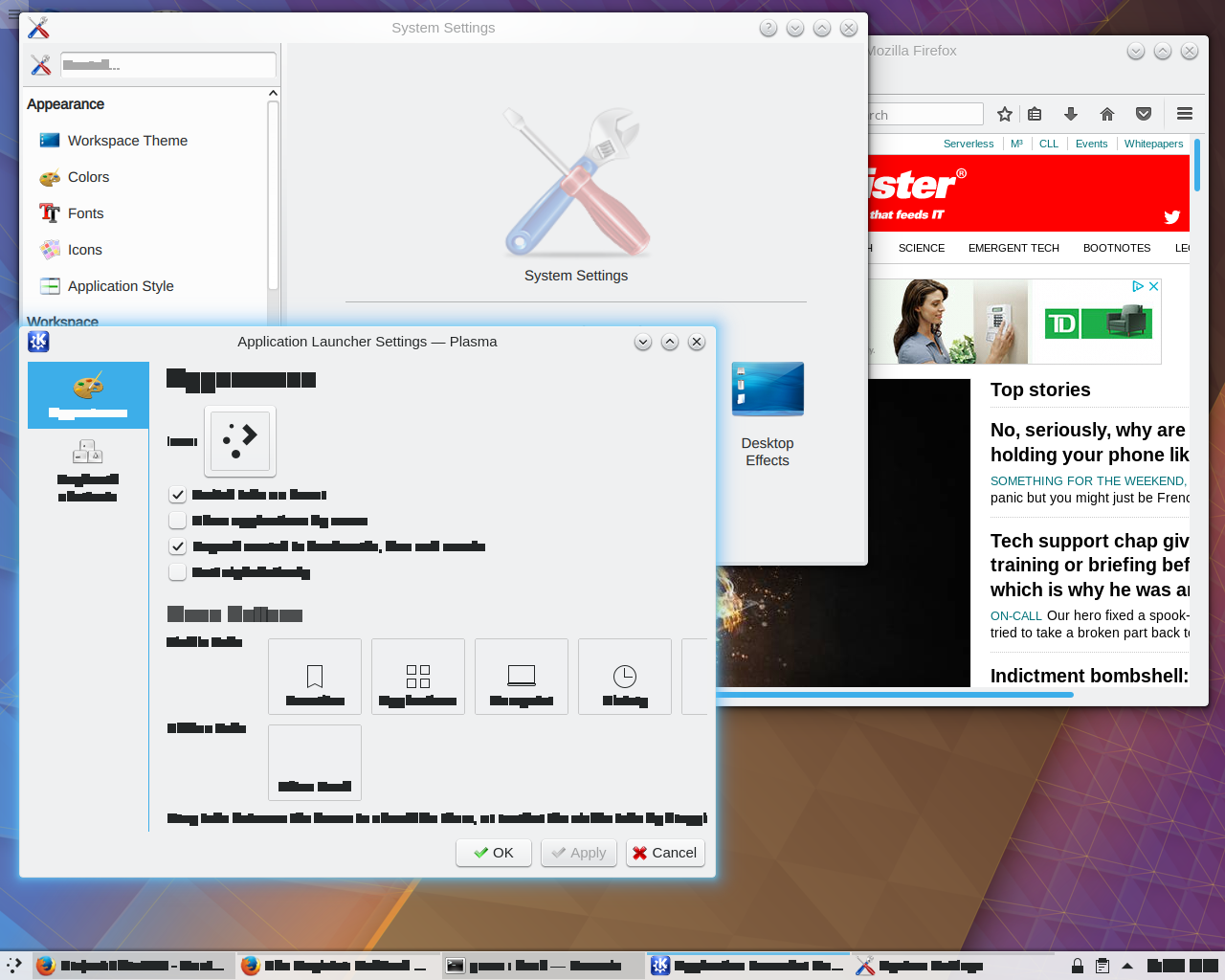Open Colors in System Settings sidebar
The height and width of the screenshot is (980, 1225).
point(88,177)
